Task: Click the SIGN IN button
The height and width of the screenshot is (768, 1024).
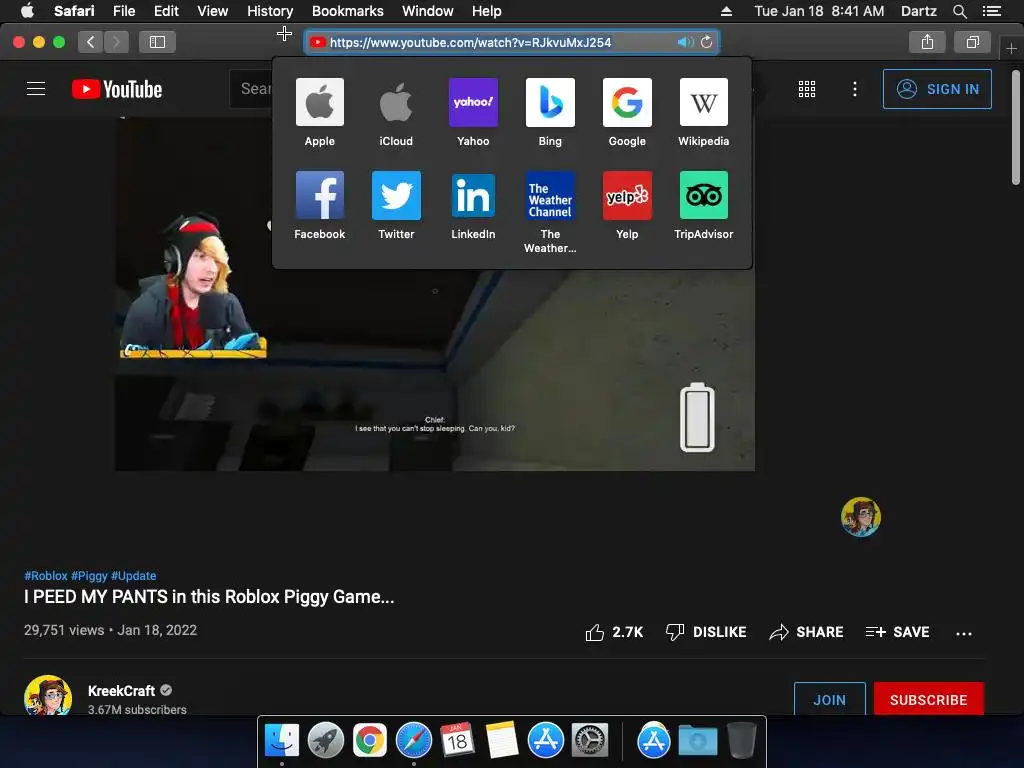Action: click(x=937, y=89)
